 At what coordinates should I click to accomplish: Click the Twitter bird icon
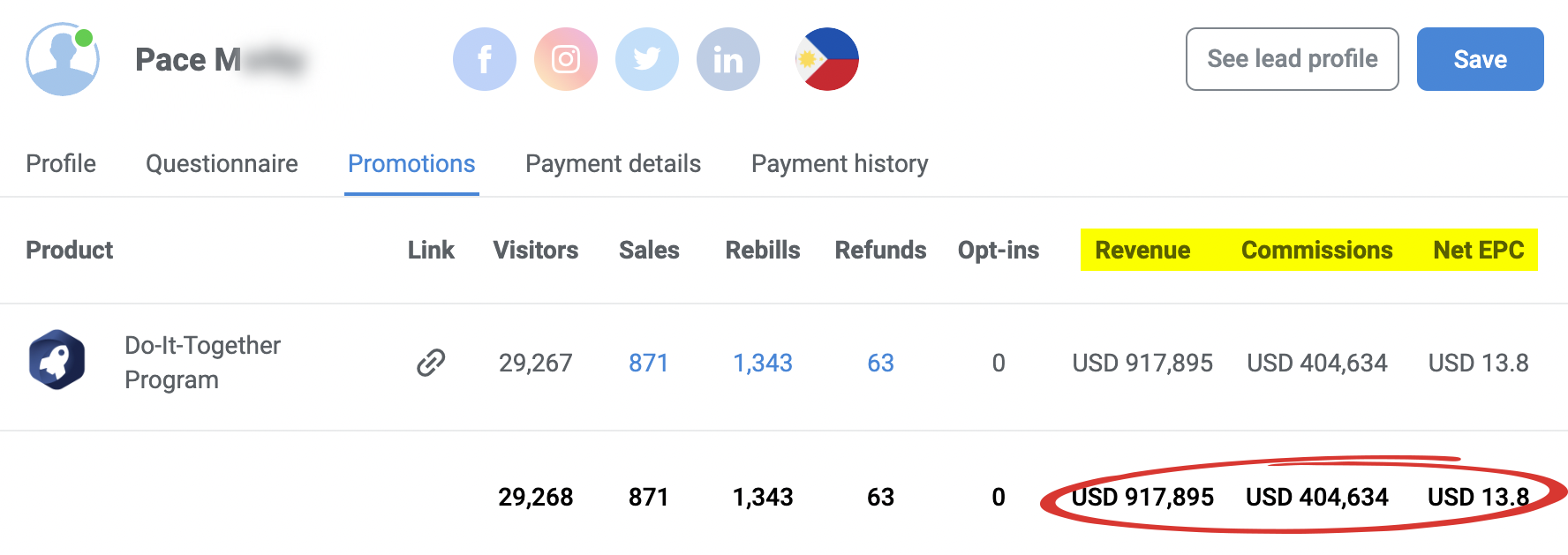647,59
